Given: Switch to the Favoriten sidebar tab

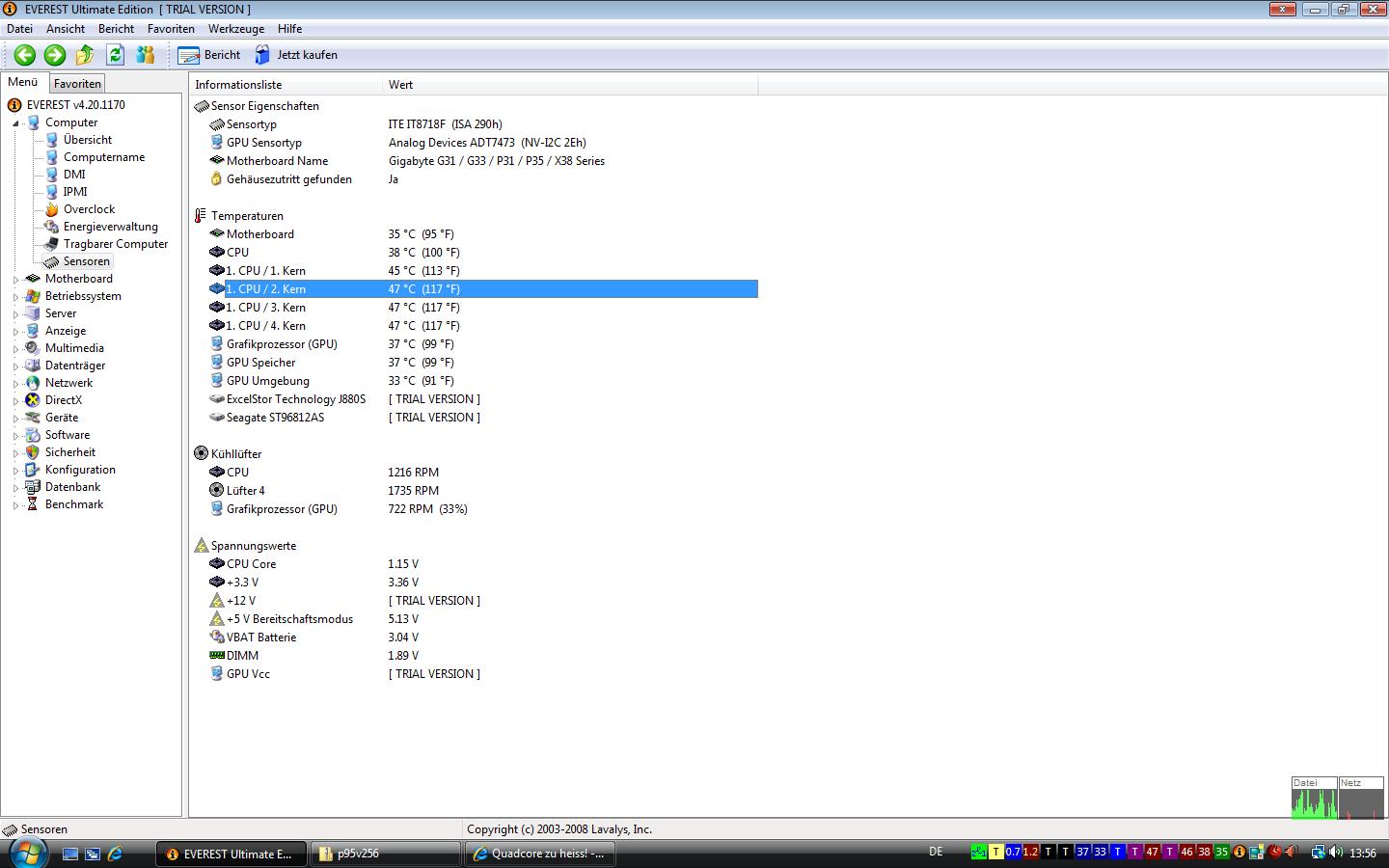Looking at the screenshot, I should pyautogui.click(x=77, y=84).
